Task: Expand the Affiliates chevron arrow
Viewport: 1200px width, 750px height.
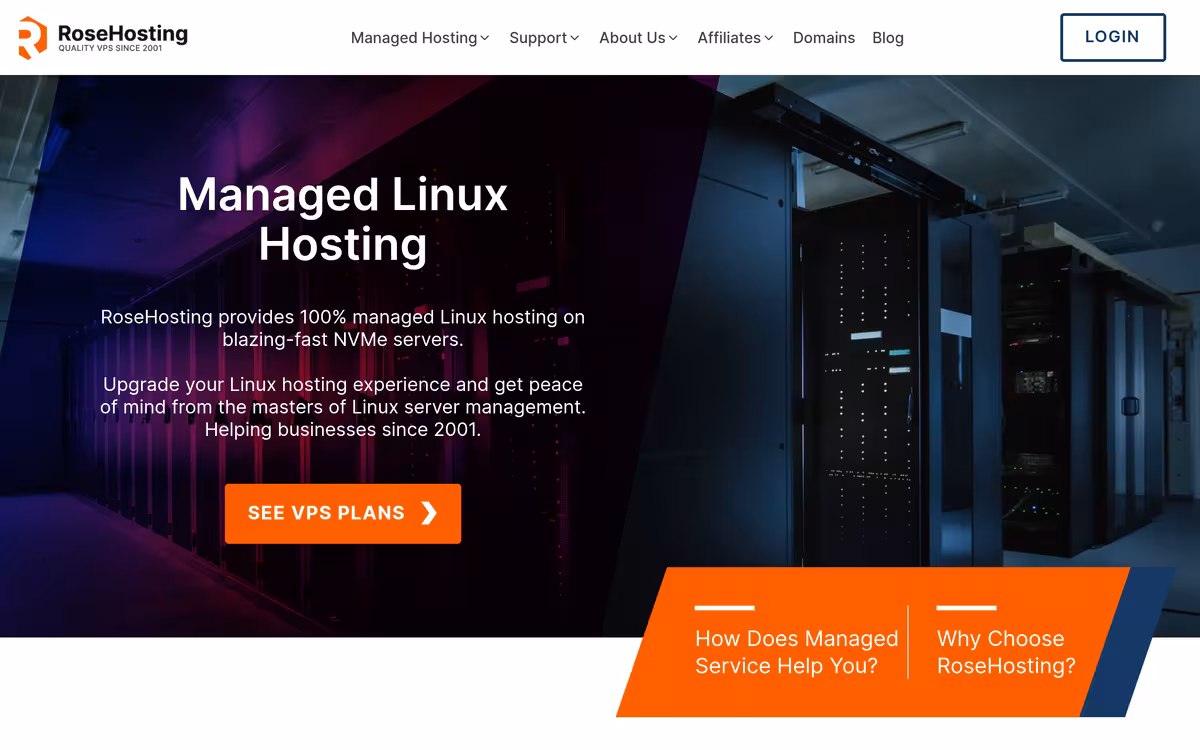Action: click(769, 38)
